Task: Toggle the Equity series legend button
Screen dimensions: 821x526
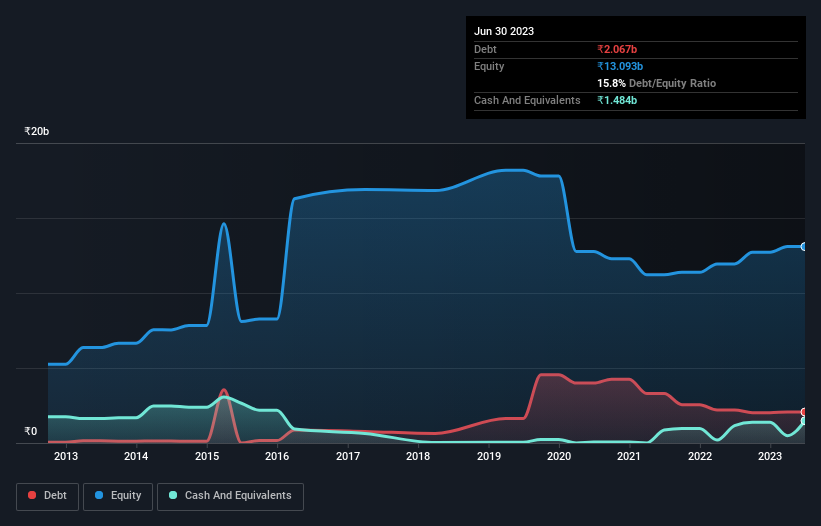Action: [x=118, y=496]
